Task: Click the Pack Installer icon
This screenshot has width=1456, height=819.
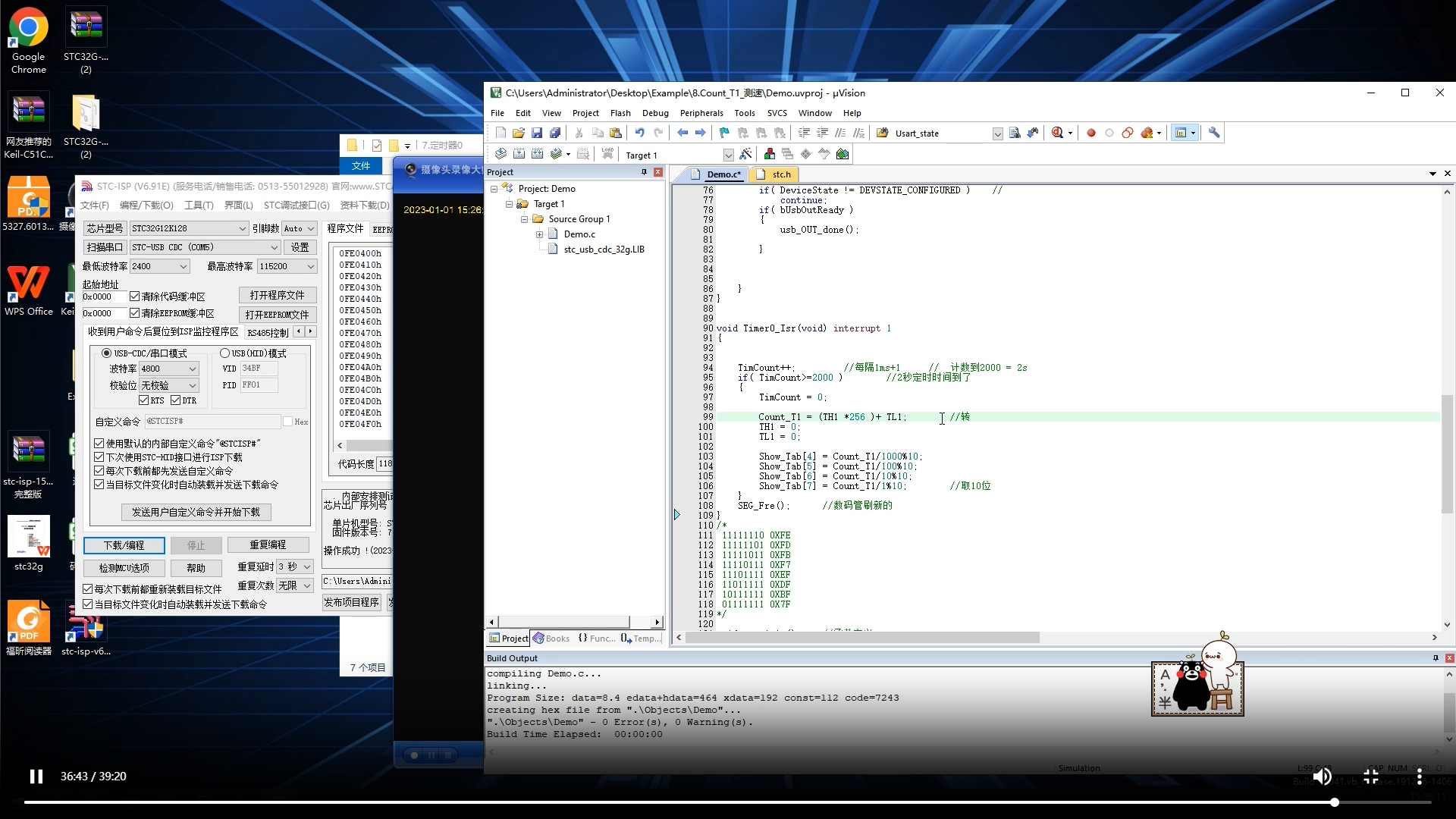Action: pos(843,154)
